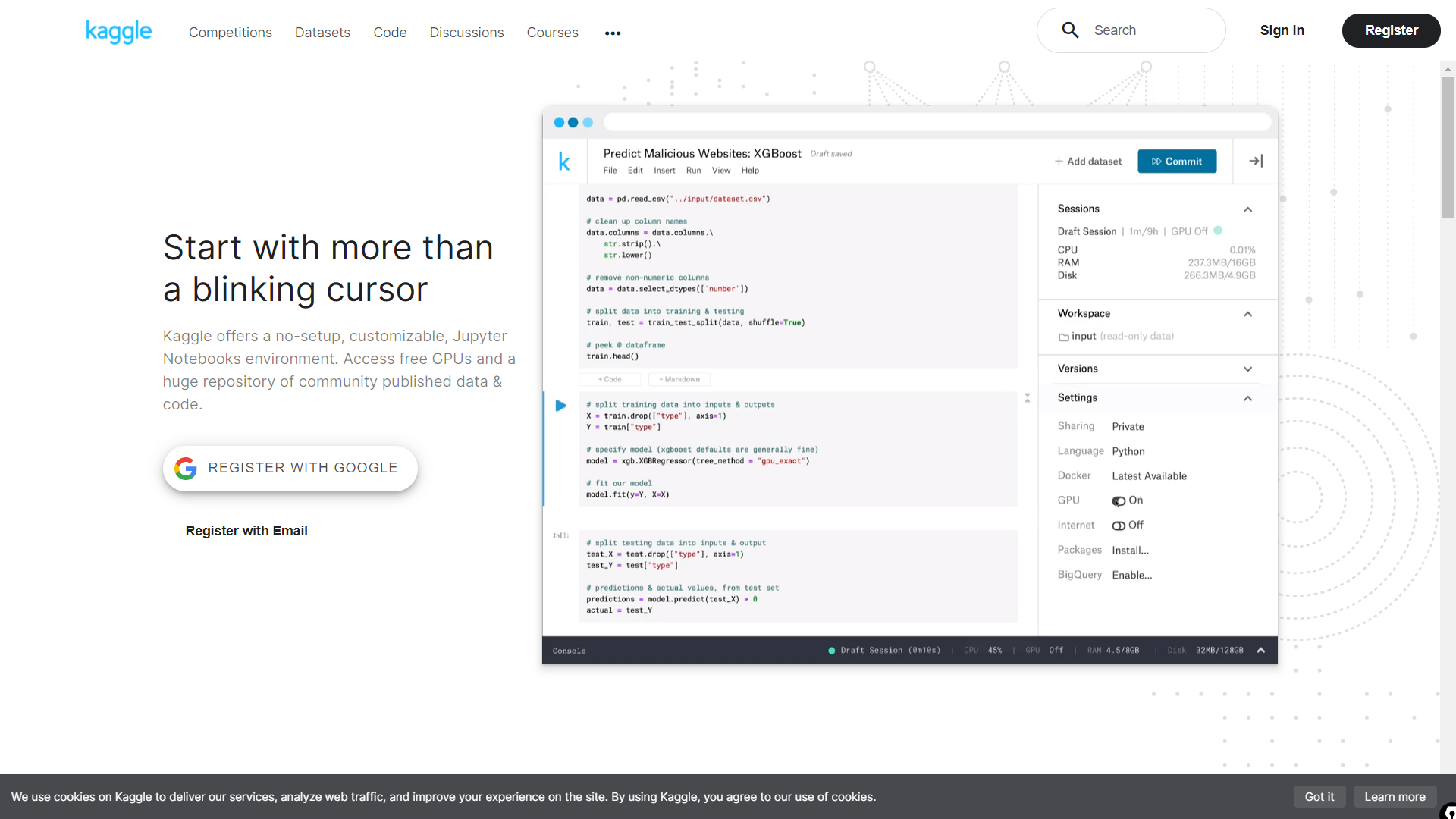
Task: Click the Language value Python
Action: [x=1128, y=452]
